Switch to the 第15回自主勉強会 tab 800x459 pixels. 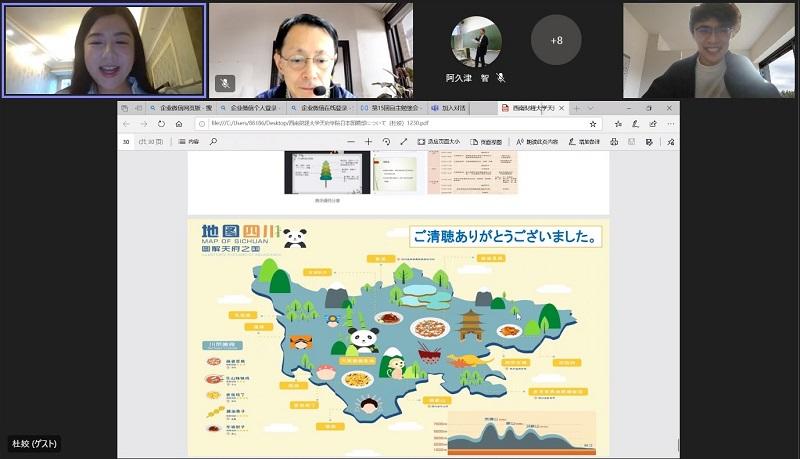point(391,108)
